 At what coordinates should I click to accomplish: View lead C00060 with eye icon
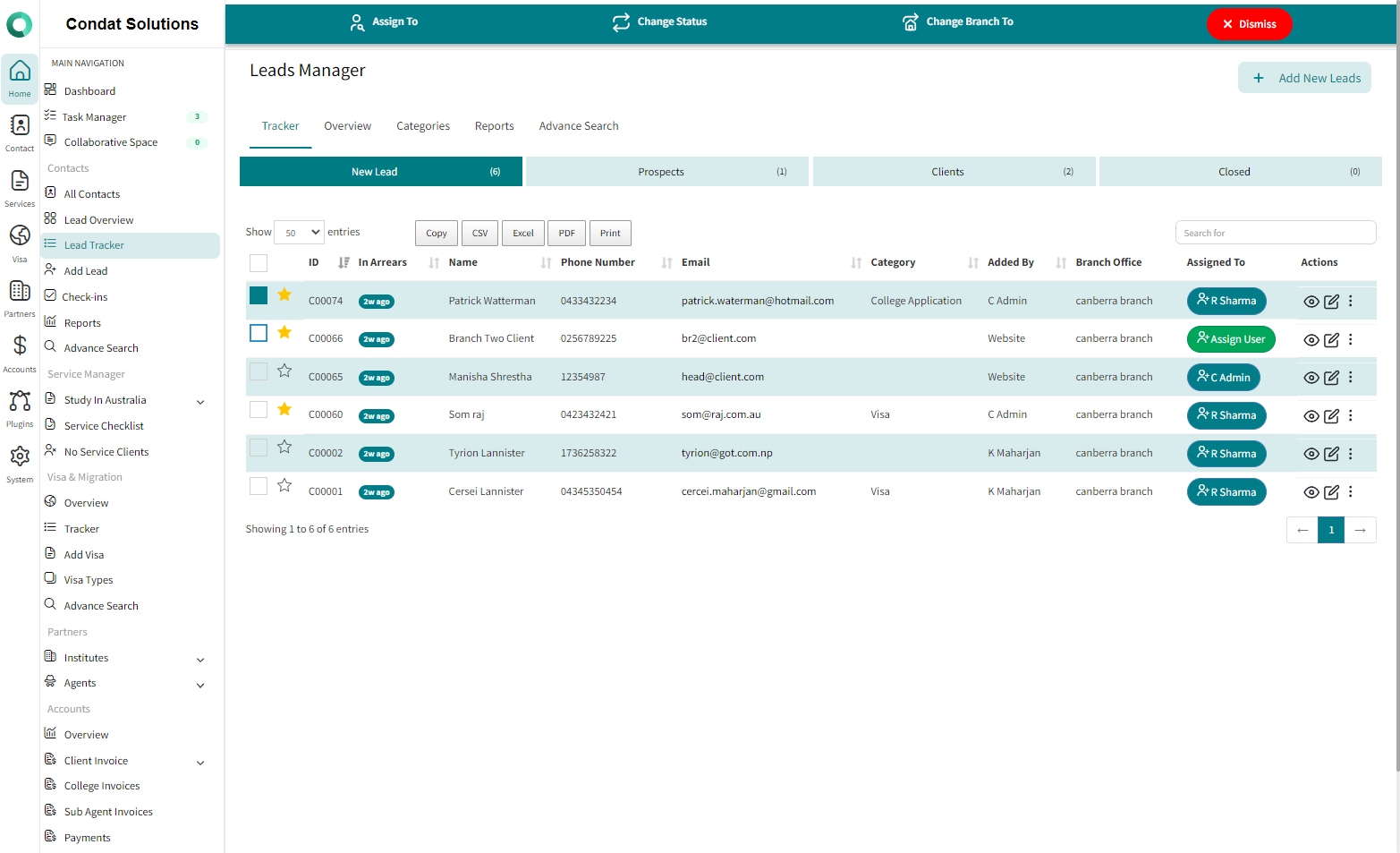coord(1311,416)
